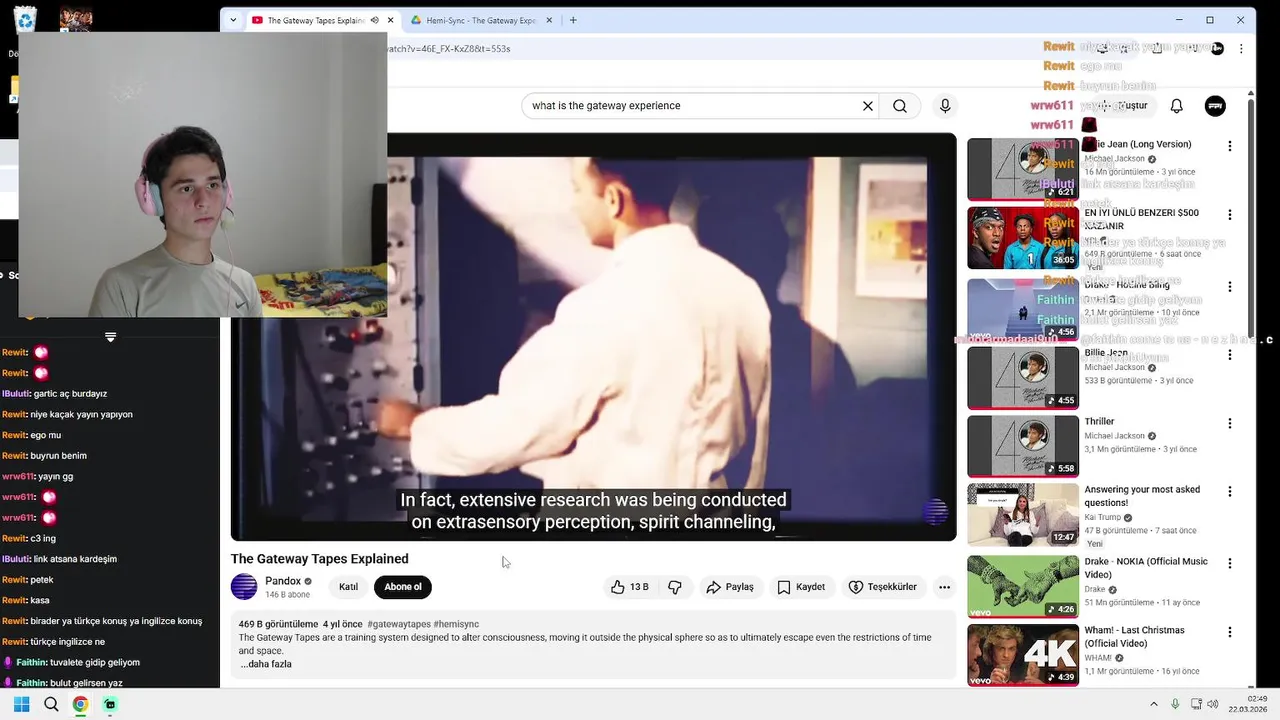Open Windows taskbar search
Viewport: 1280px width, 720px height.
pos(51,704)
